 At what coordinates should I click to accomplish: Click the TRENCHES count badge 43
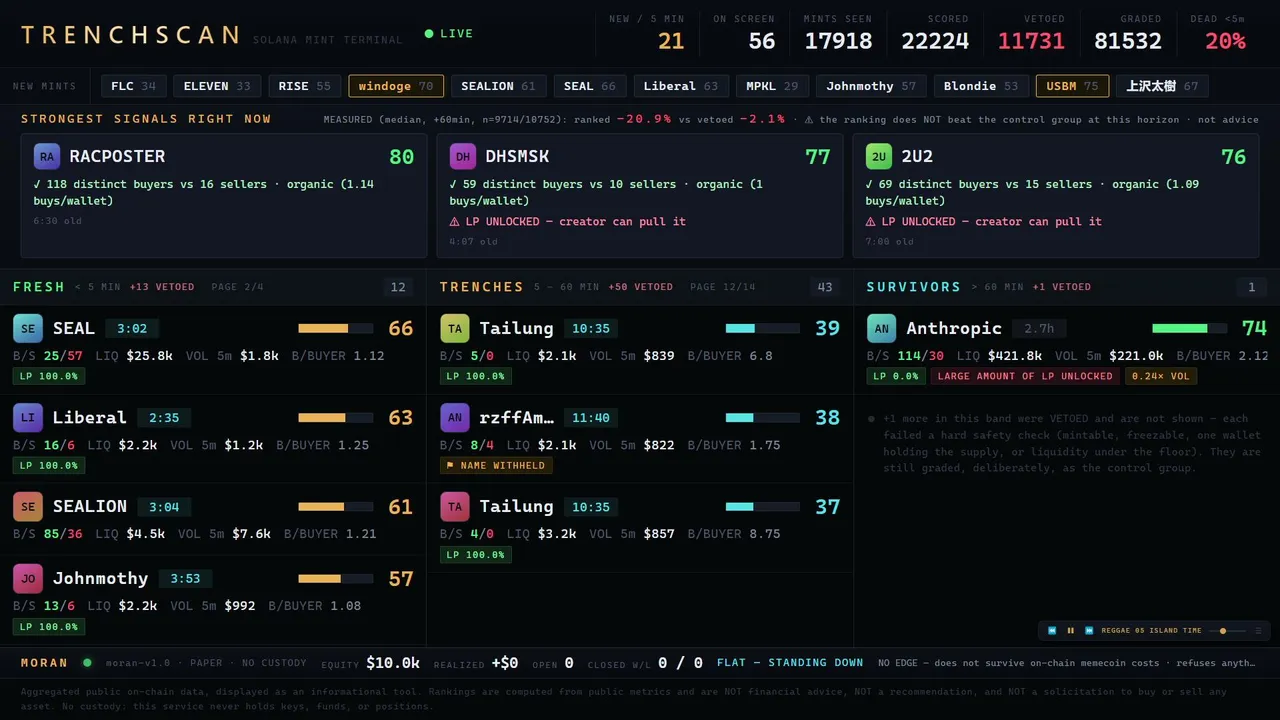pyautogui.click(x=825, y=287)
